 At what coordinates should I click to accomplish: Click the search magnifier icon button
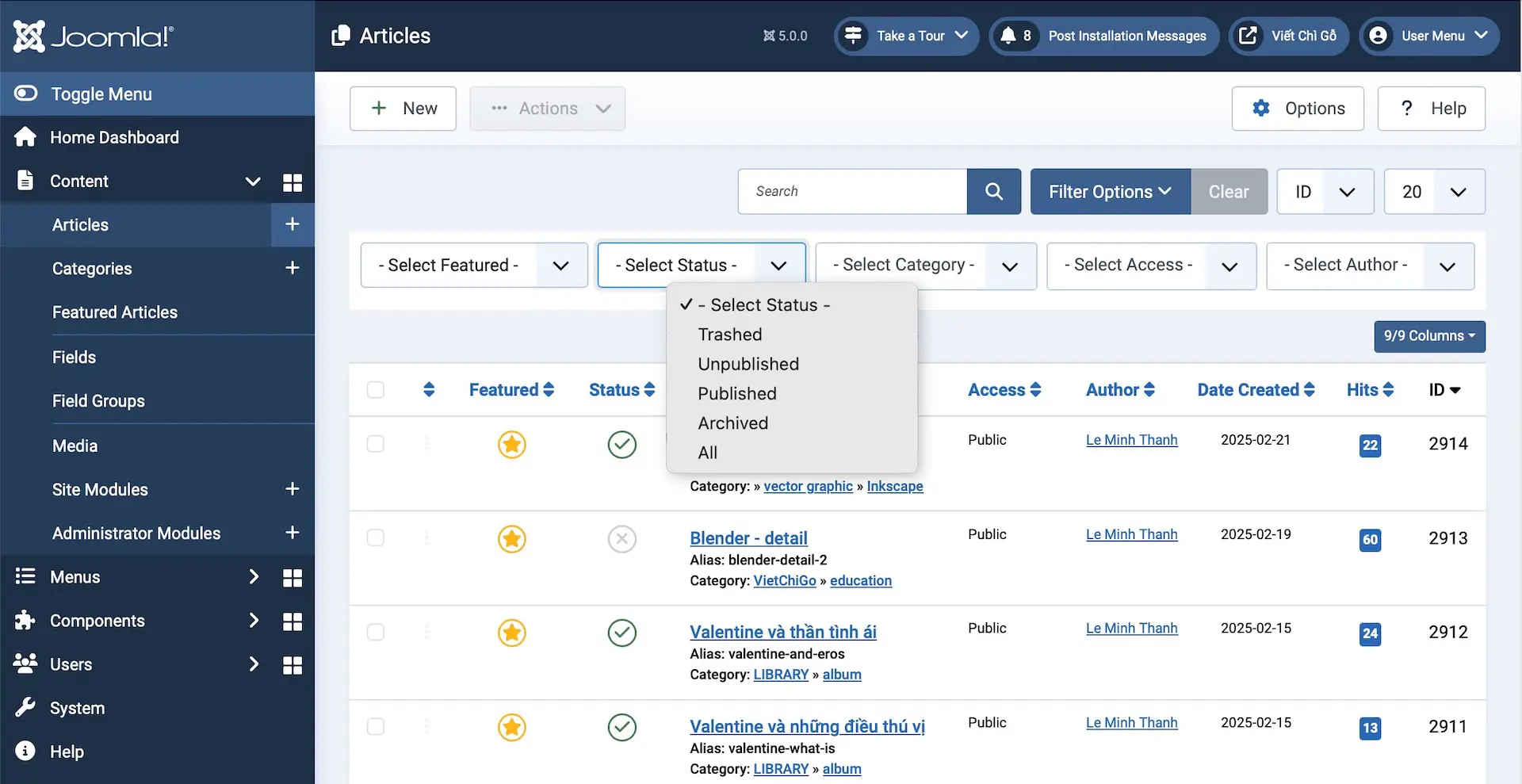click(993, 191)
